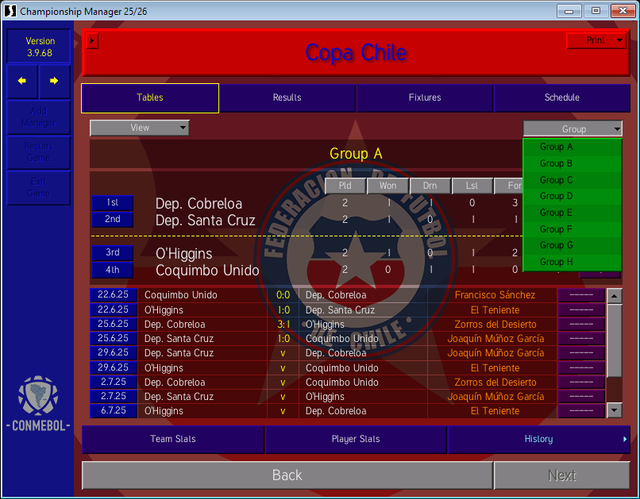Click the Add Manager button
640x499 pixels.
pos(39,117)
